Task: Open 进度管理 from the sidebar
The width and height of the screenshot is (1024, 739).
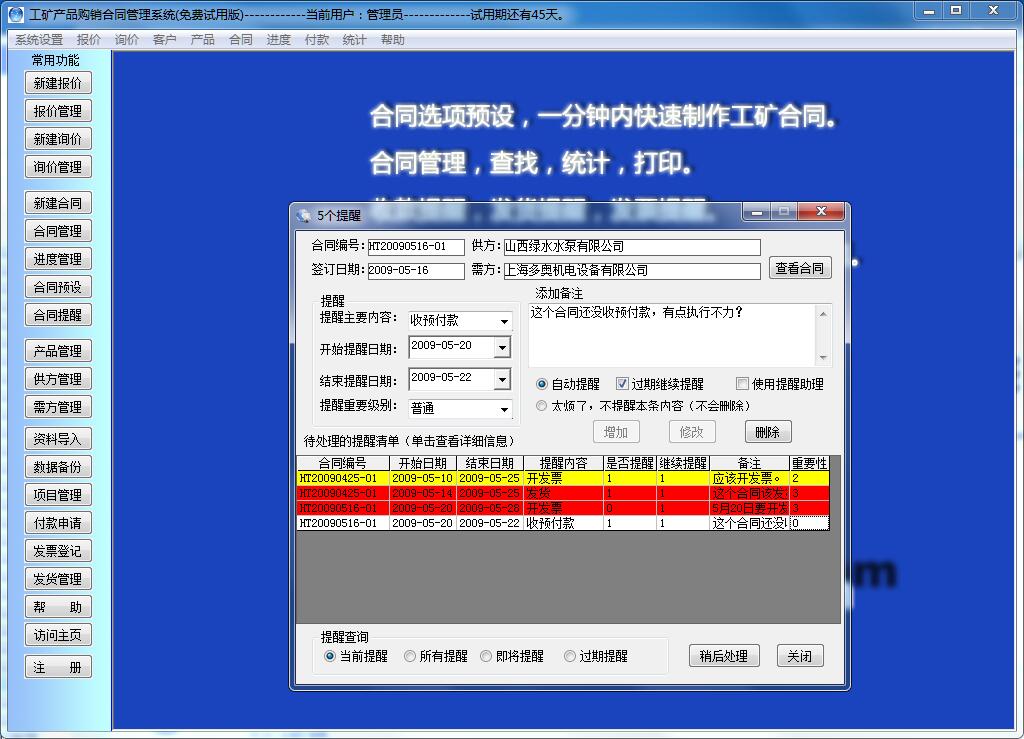Action: (58, 259)
